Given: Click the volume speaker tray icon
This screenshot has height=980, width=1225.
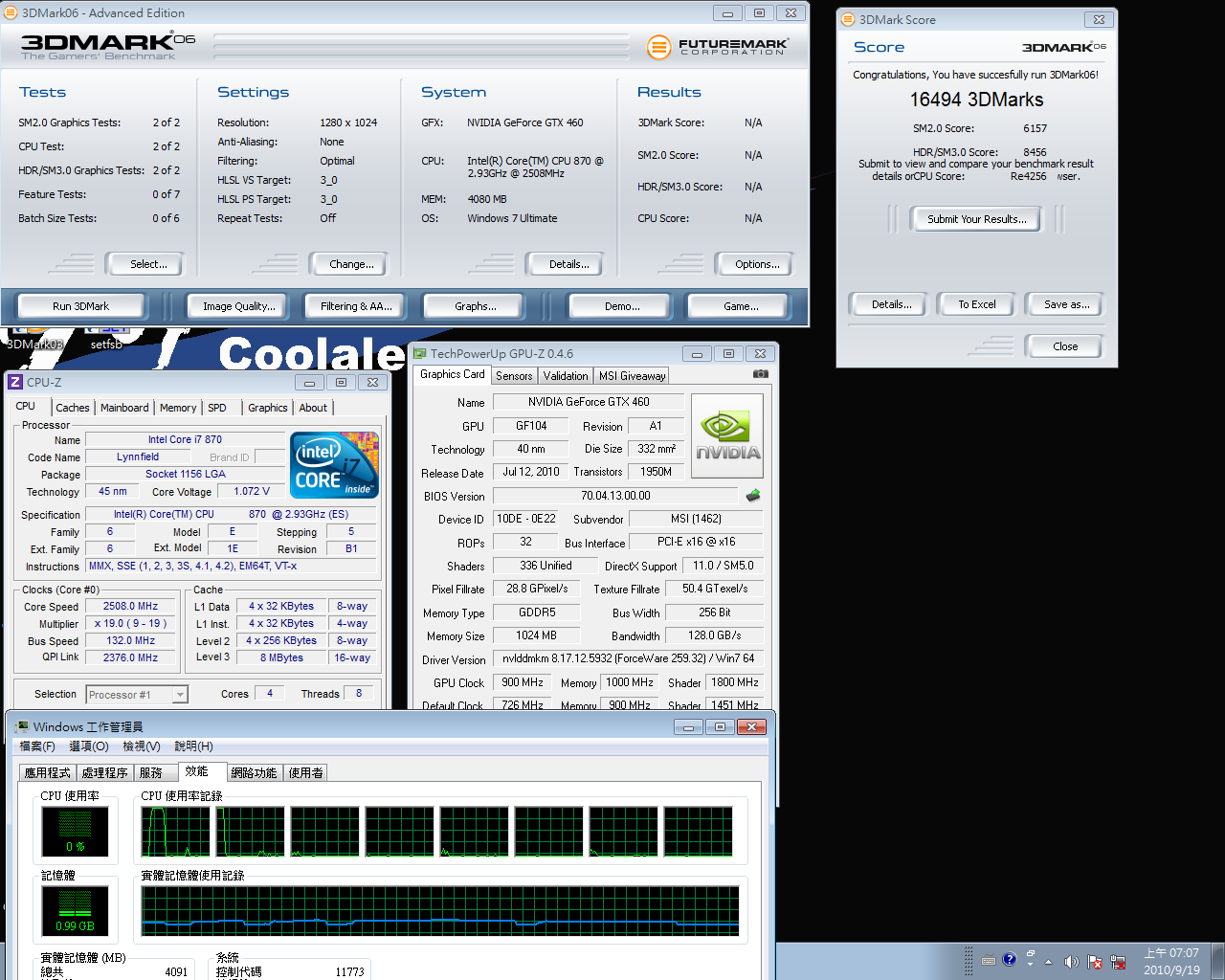Looking at the screenshot, I should tap(1071, 961).
